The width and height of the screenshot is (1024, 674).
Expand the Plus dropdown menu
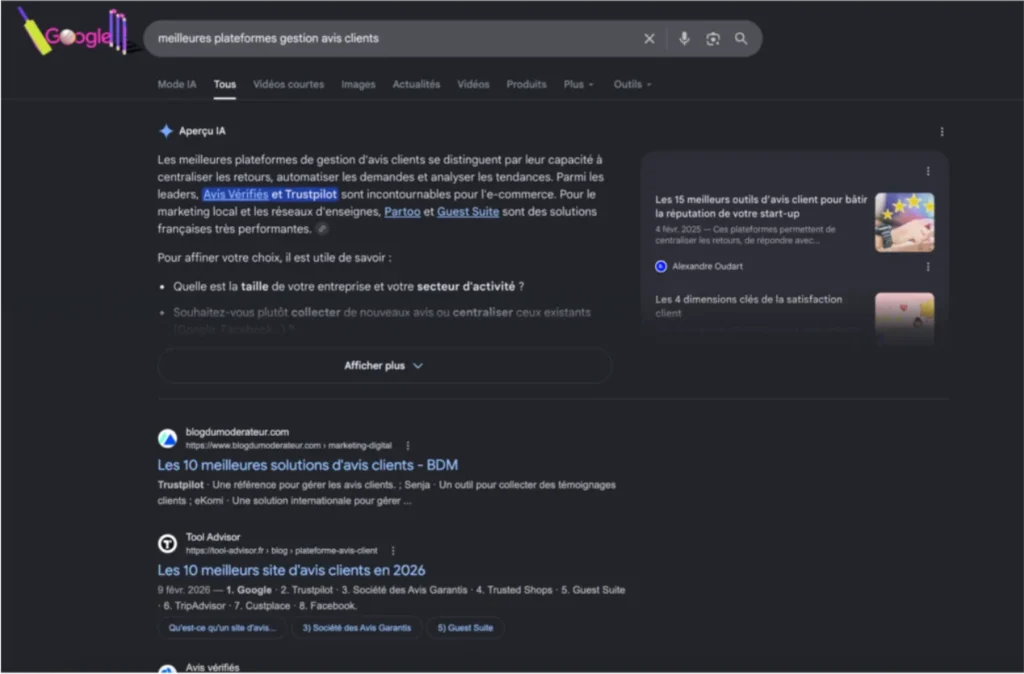(579, 84)
